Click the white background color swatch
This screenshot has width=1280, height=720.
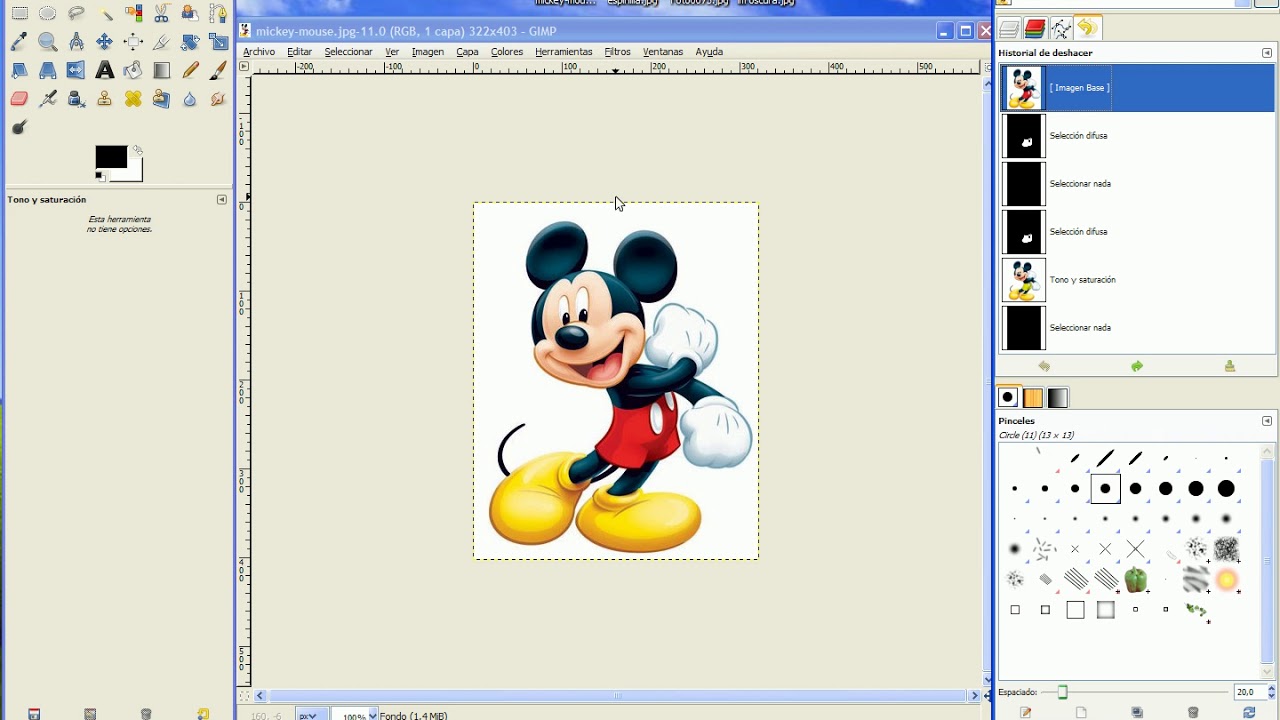pyautogui.click(x=133, y=173)
